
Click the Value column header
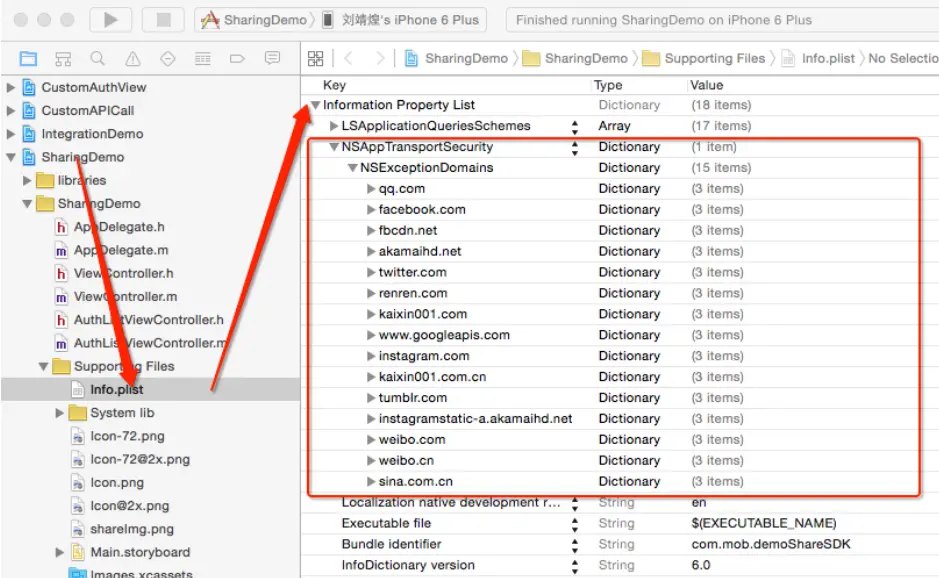(707, 85)
